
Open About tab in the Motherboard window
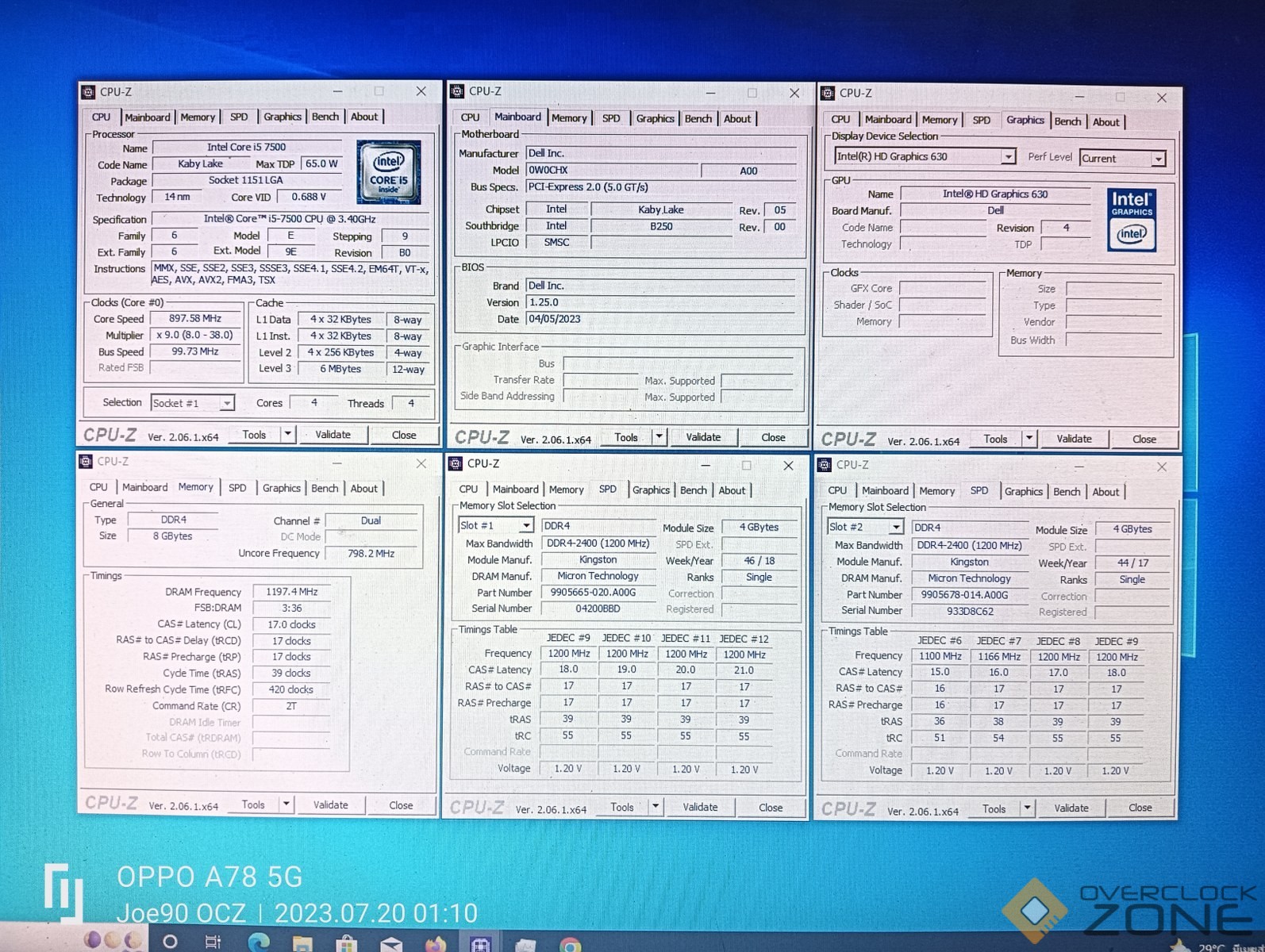tap(736, 119)
